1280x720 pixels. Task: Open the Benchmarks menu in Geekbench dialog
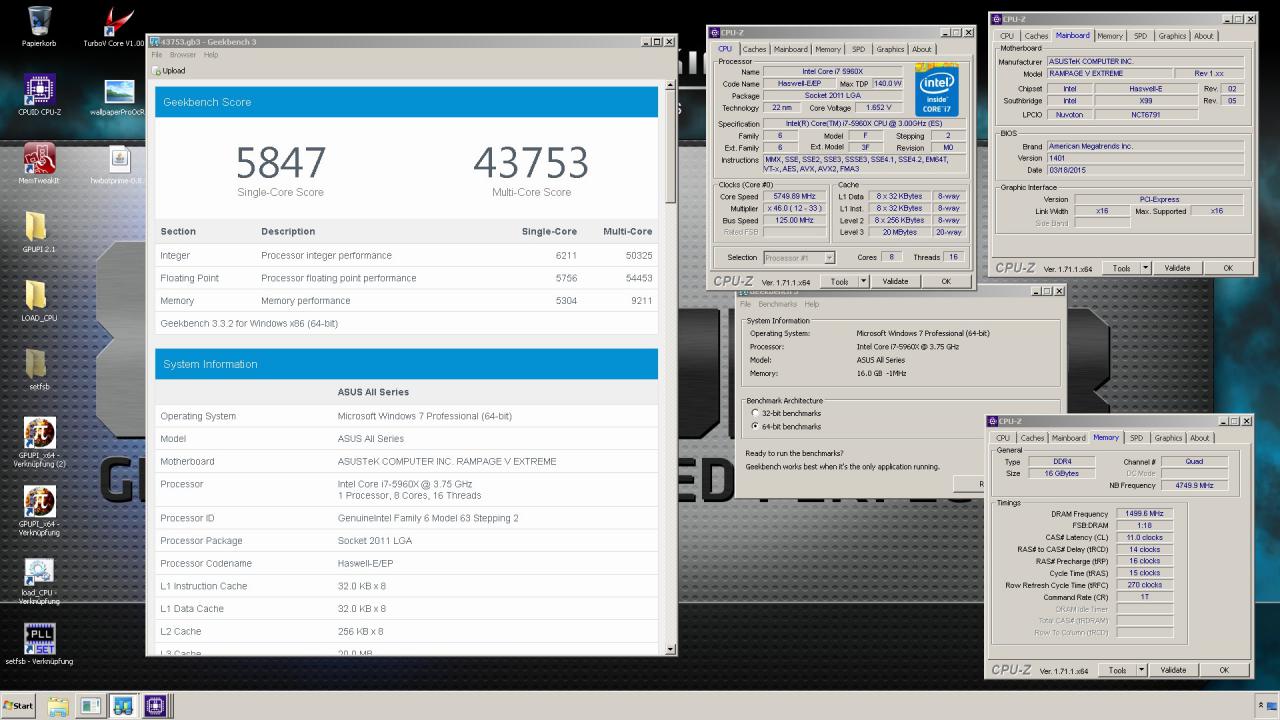click(x=778, y=304)
